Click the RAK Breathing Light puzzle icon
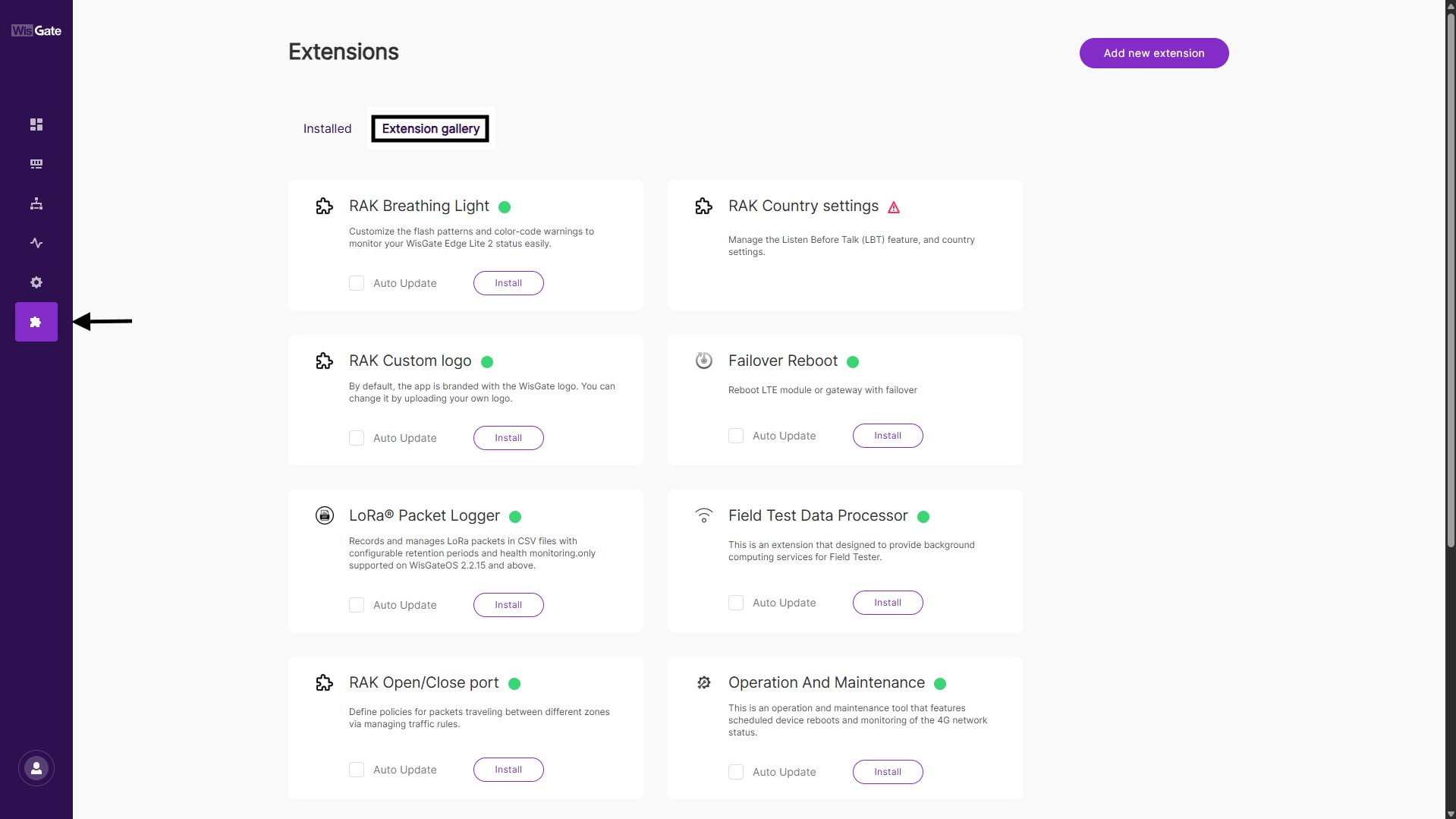The height and width of the screenshot is (819, 1456). [325, 206]
